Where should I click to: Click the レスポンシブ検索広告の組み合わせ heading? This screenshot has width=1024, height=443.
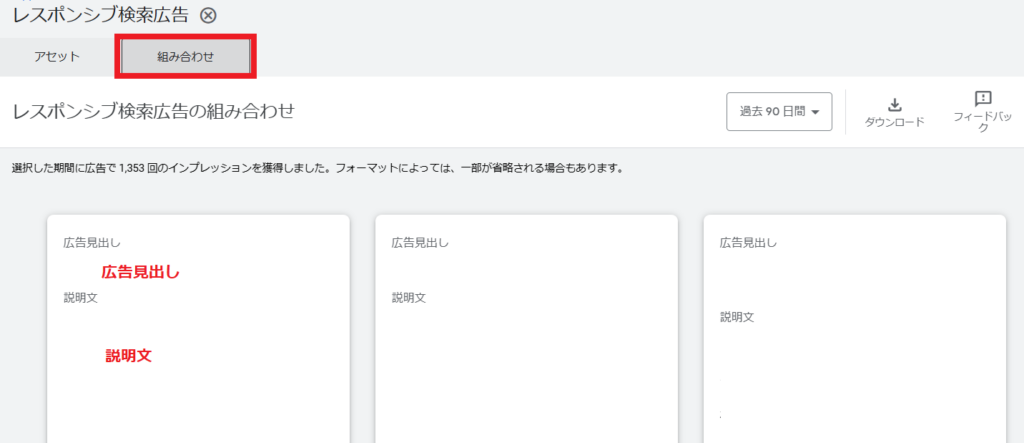153,111
